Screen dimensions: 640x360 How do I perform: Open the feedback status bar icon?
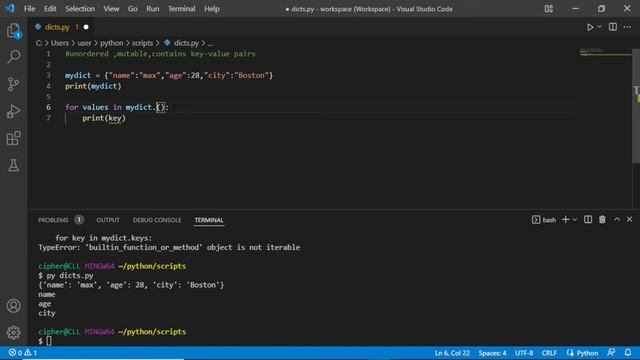tap(611, 353)
